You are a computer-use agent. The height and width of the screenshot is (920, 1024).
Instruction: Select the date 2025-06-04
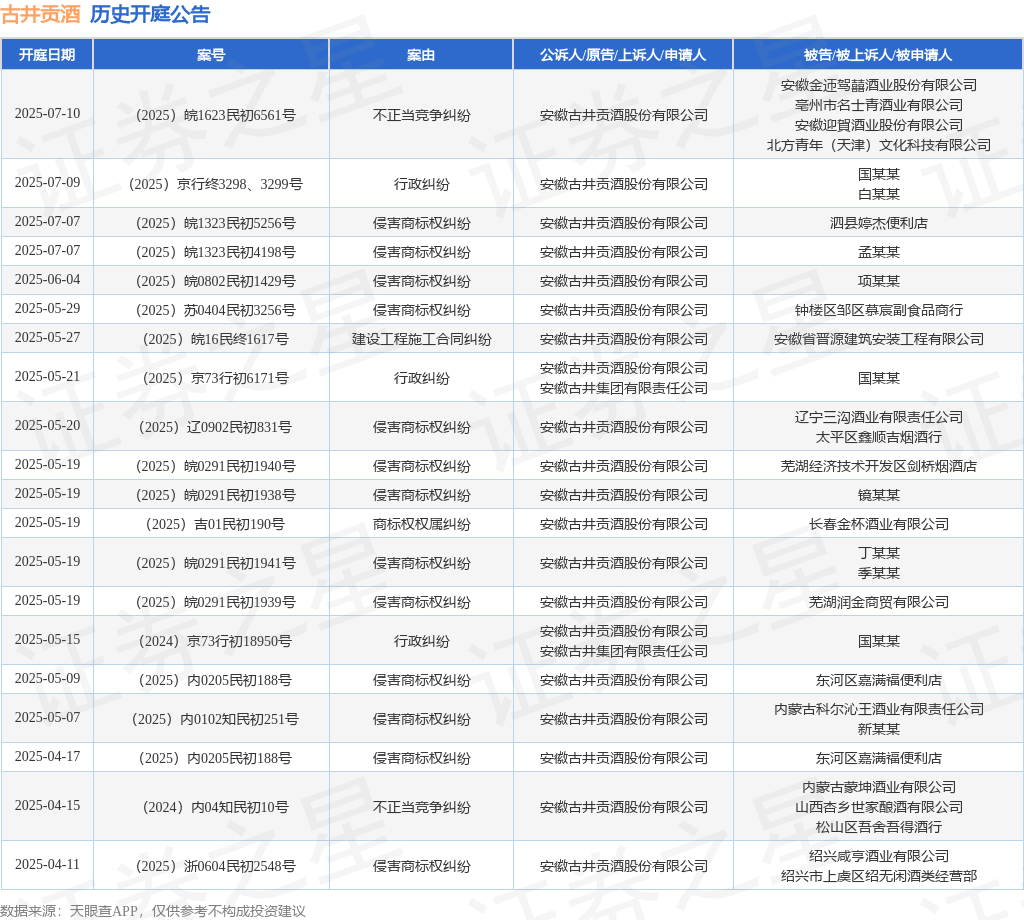click(x=48, y=279)
